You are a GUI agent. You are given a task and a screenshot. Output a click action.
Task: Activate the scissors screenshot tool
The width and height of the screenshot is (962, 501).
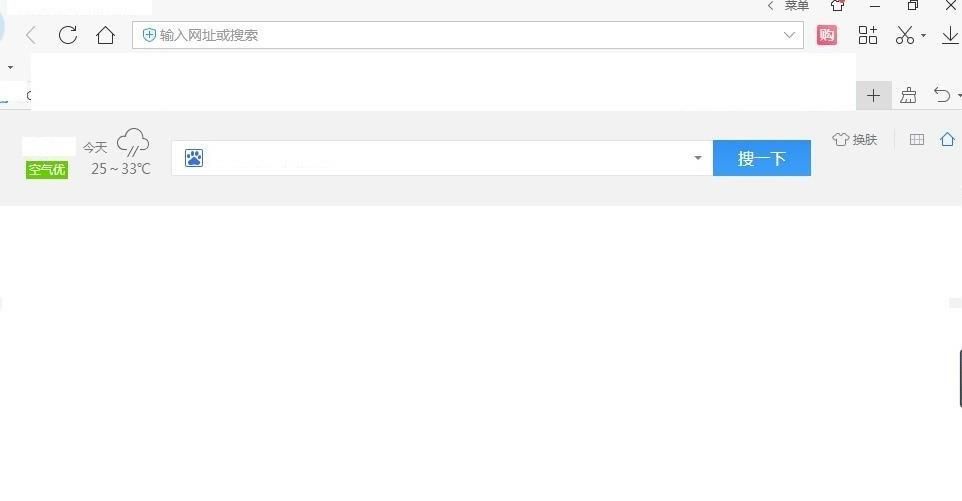coord(904,35)
